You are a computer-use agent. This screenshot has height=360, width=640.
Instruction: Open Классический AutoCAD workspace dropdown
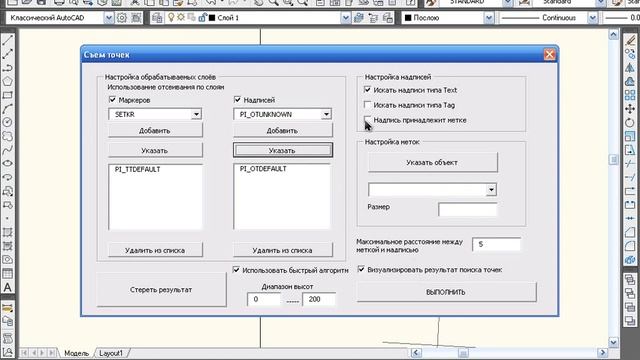click(109, 18)
